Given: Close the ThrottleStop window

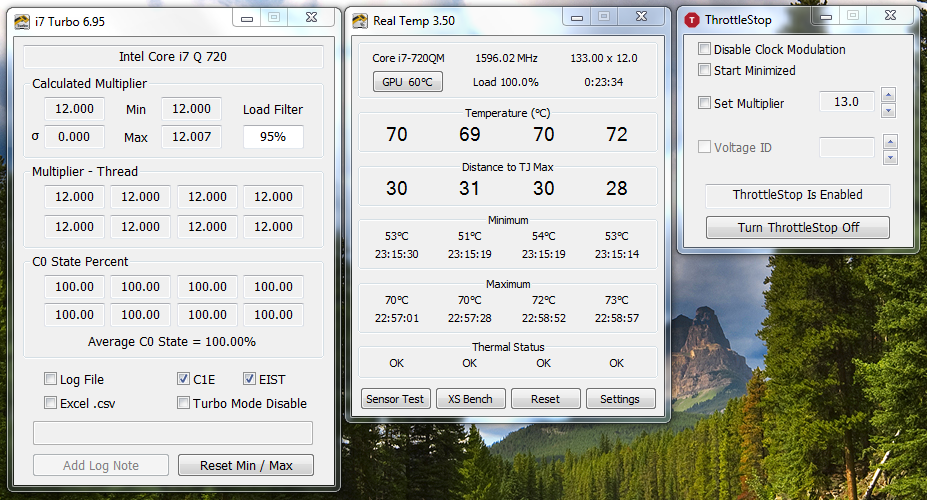Looking at the screenshot, I should click(890, 16).
